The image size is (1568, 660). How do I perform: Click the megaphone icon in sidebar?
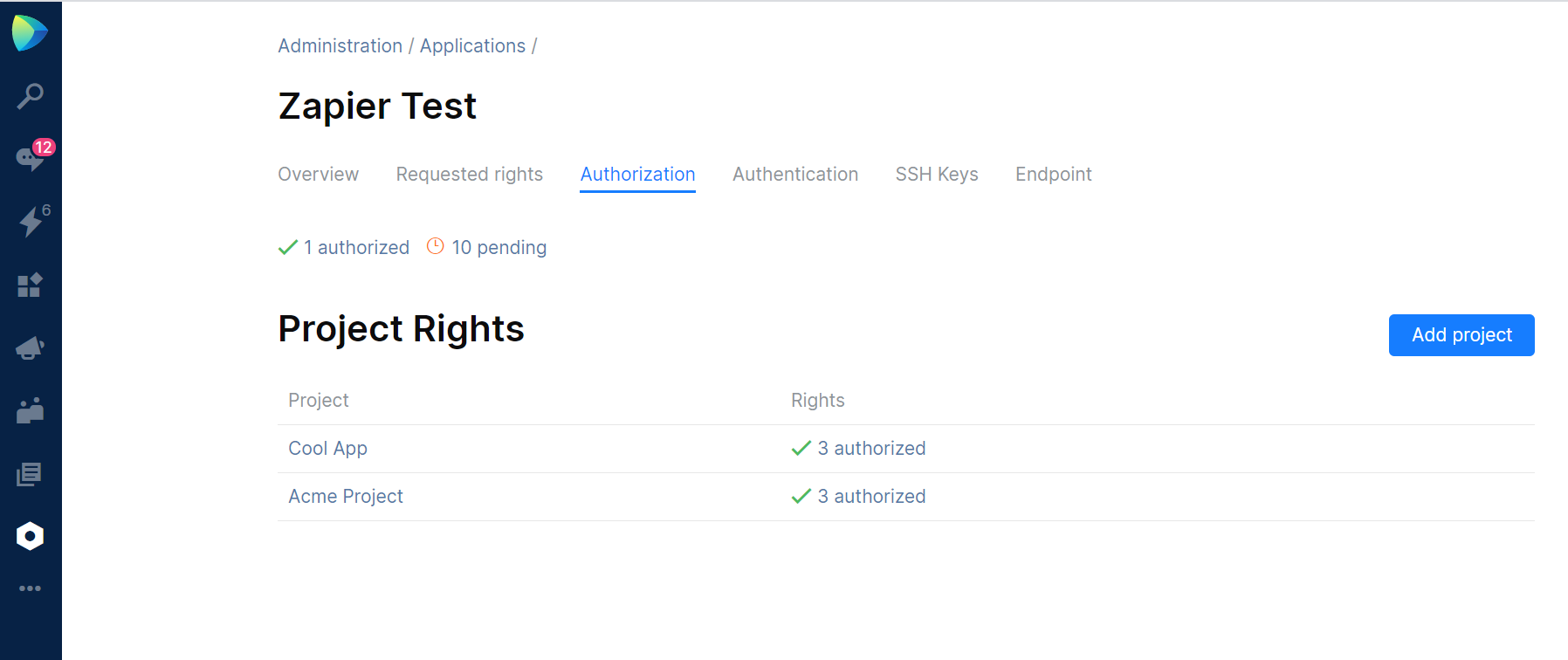point(30,348)
